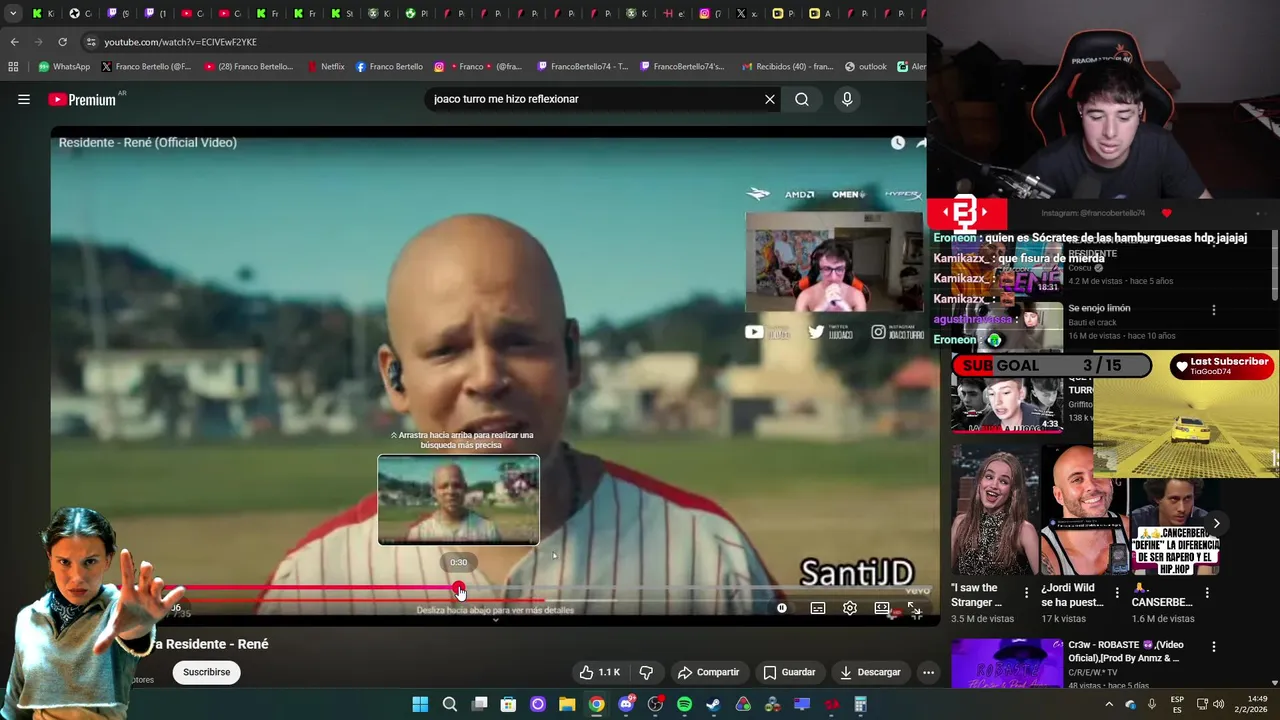Open the WhatsApp bookmark

(x=64, y=67)
